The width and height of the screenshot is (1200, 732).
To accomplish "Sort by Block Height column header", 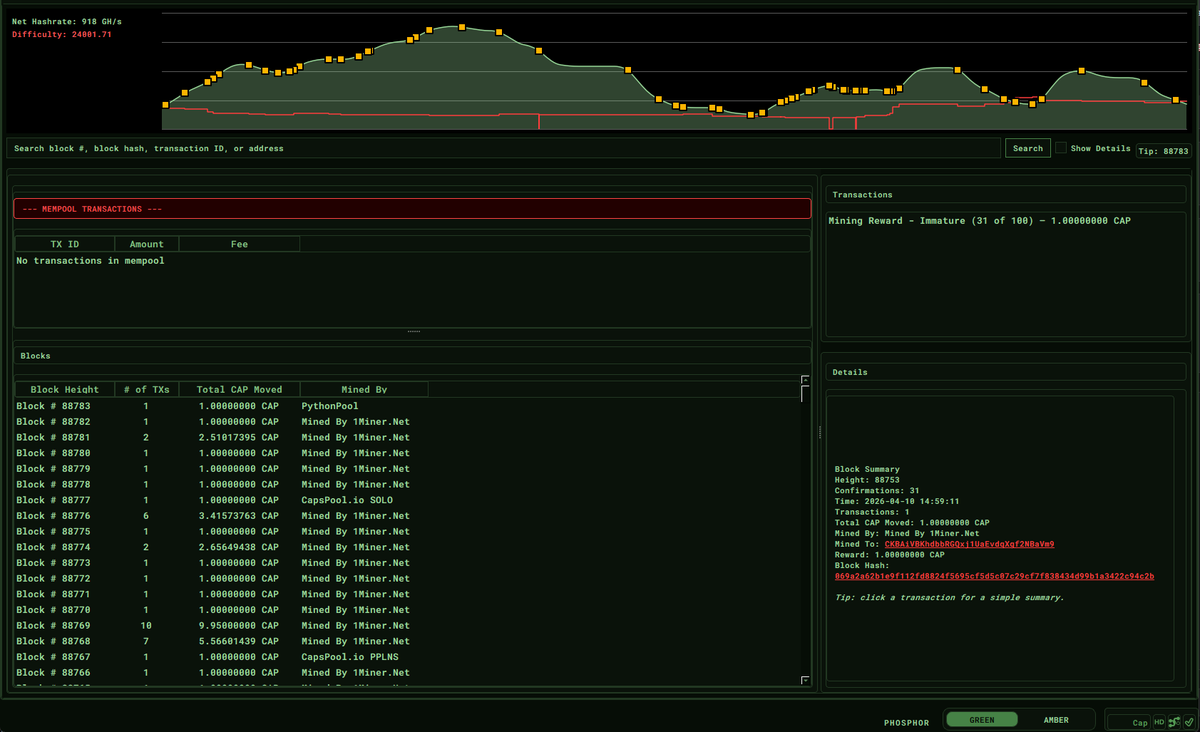I will (x=65, y=389).
